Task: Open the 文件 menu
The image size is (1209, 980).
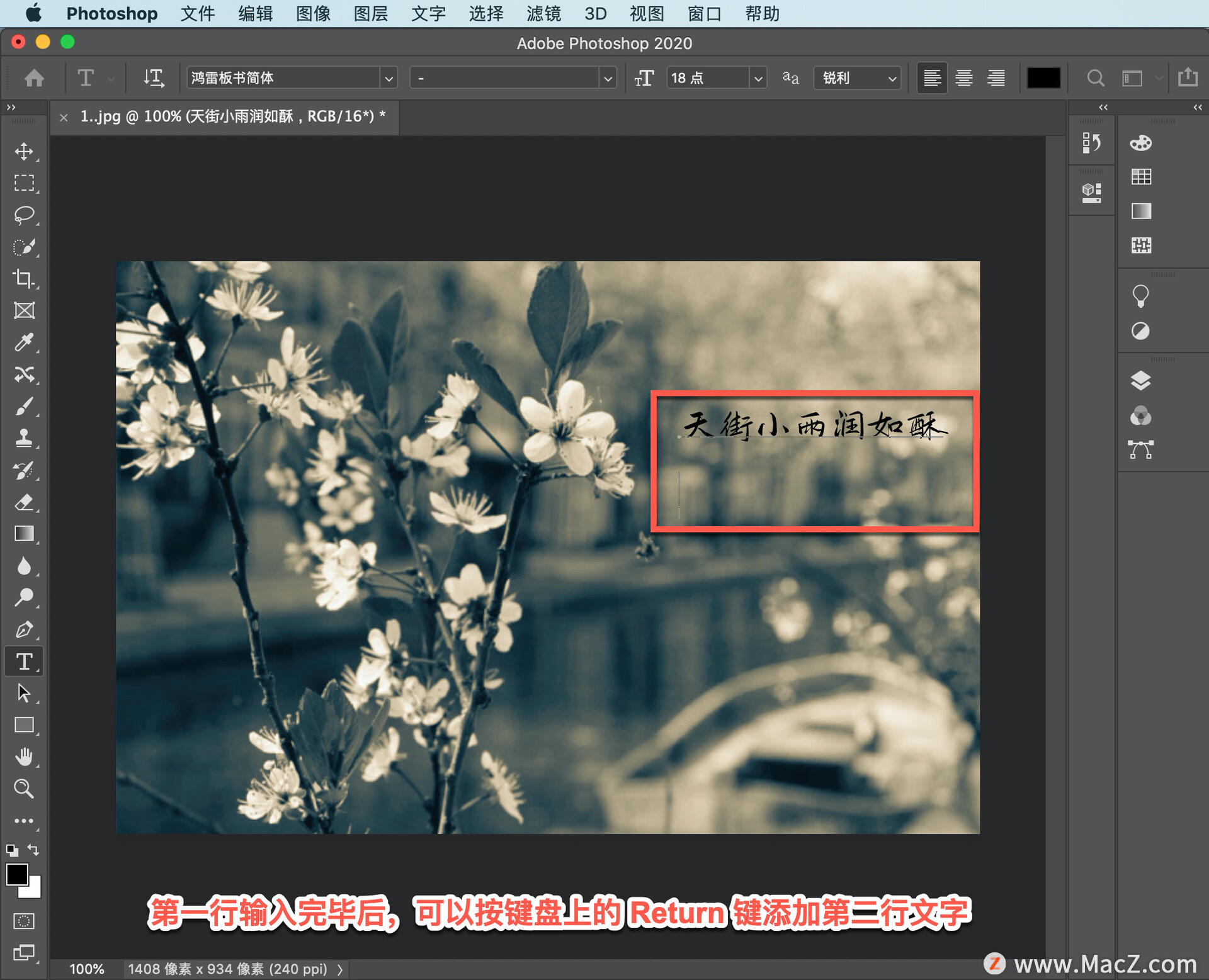Action: pos(197,14)
